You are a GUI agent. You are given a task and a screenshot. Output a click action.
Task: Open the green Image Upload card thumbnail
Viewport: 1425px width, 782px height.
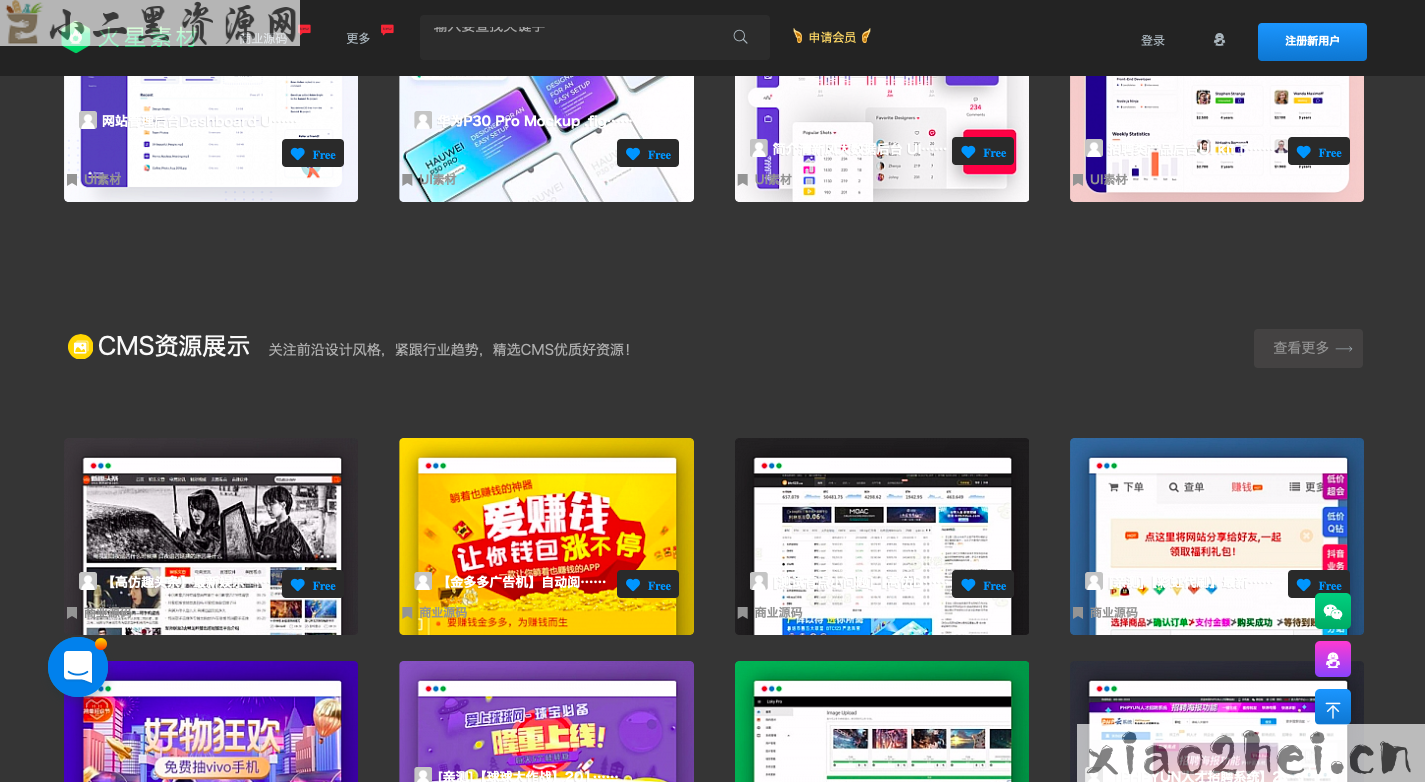(x=882, y=721)
